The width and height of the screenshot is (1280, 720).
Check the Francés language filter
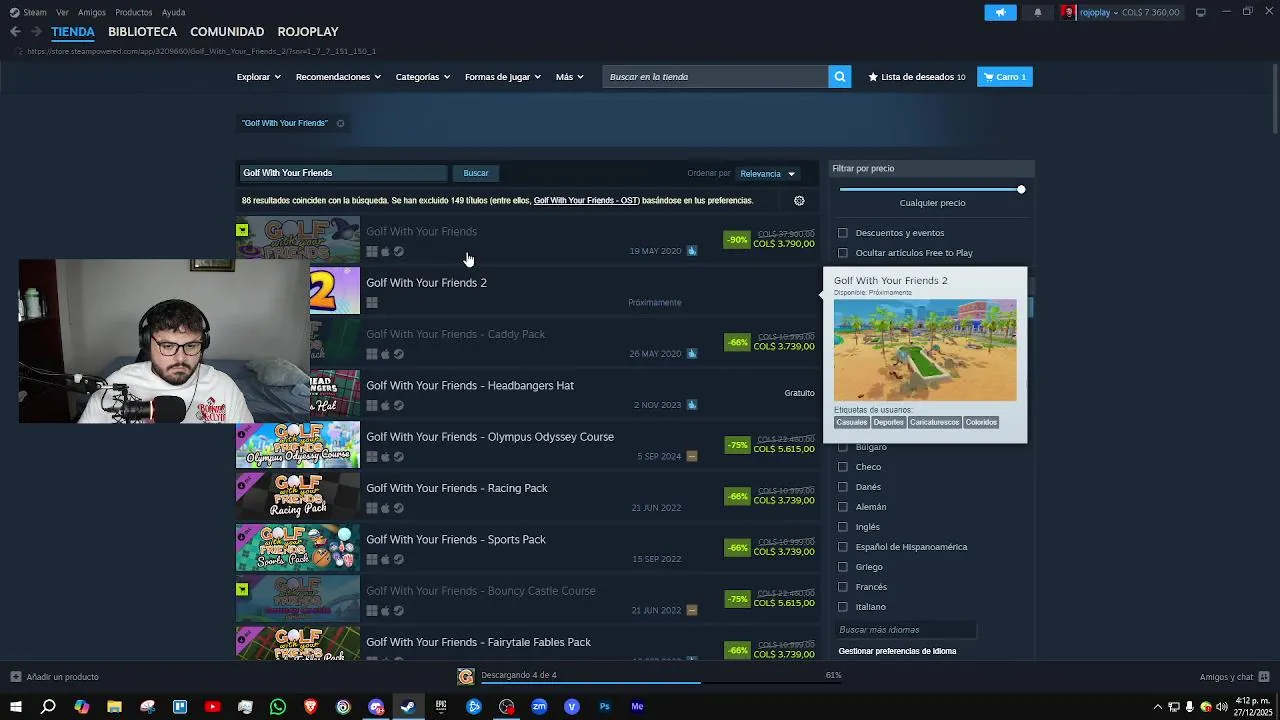(x=843, y=587)
